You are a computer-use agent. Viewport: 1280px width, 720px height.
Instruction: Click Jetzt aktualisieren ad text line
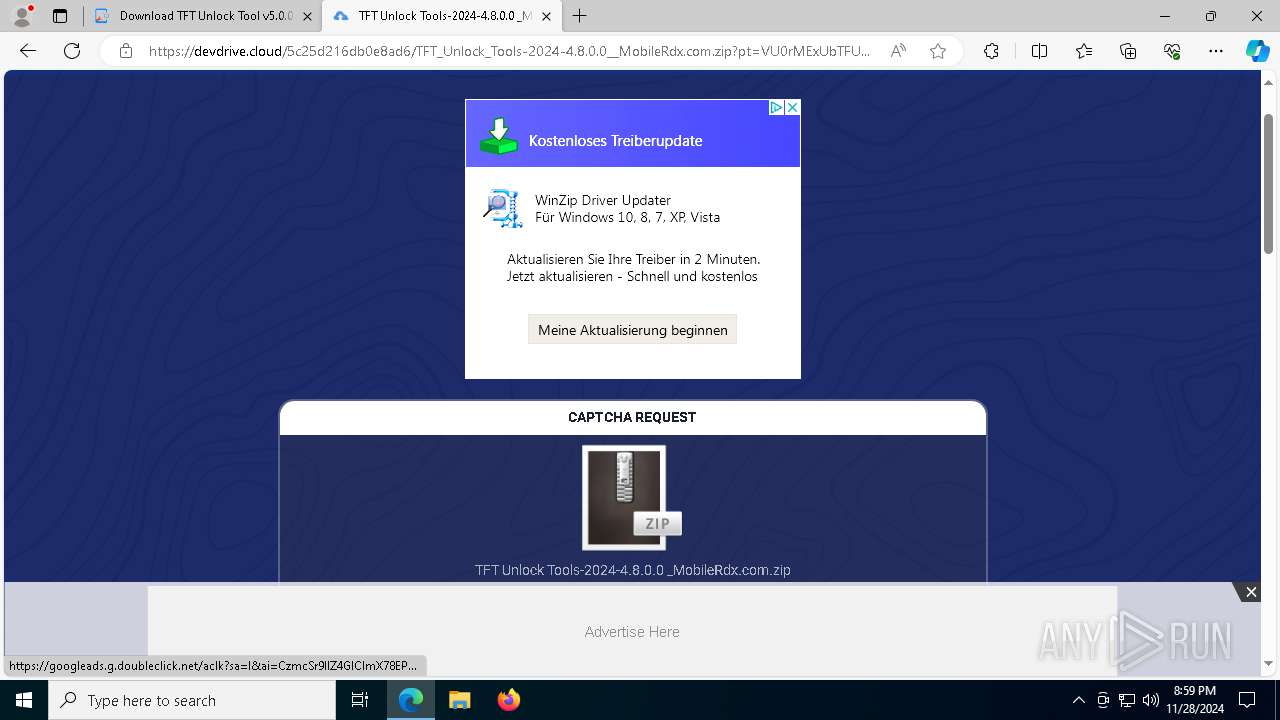click(x=632, y=276)
